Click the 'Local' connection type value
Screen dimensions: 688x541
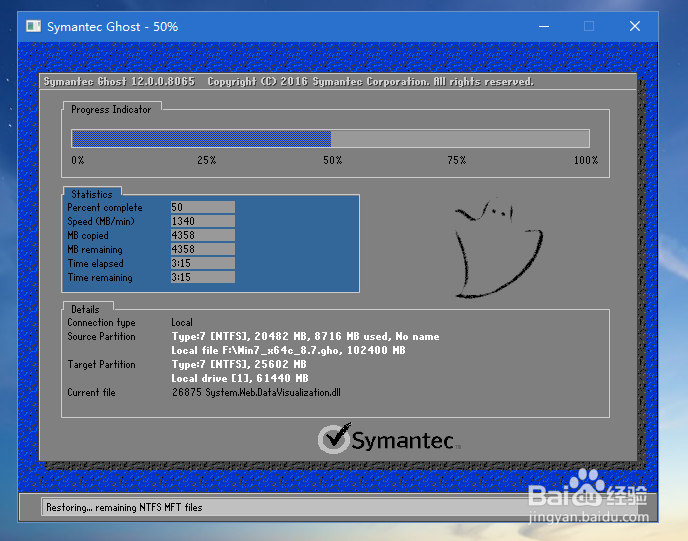182,322
